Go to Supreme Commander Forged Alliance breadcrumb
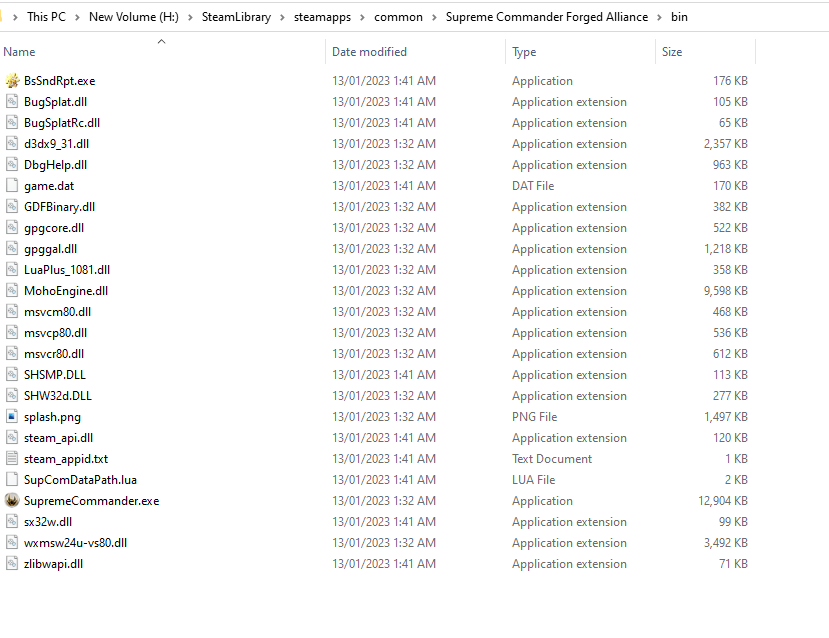This screenshot has height=638, width=829. click(x=547, y=17)
